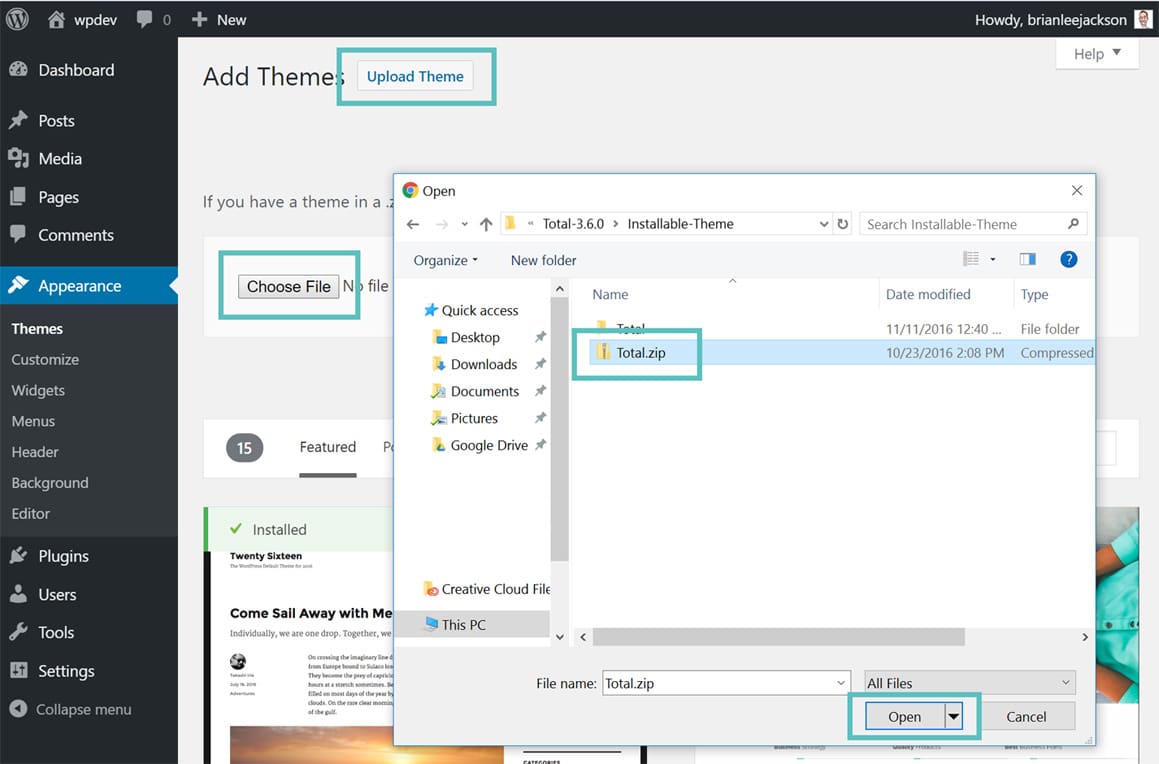Open the comments bubble icon showing zero
Screen dimensions: 1159x764
(143, 18)
